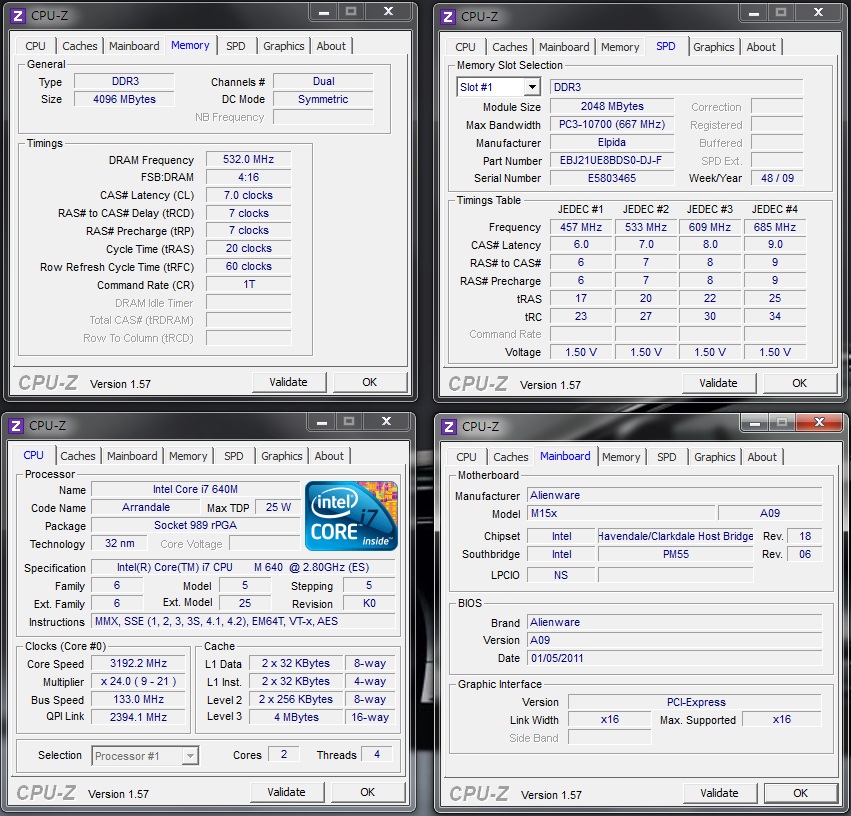Click the QPI Link value 2394.1 MHz

138,717
